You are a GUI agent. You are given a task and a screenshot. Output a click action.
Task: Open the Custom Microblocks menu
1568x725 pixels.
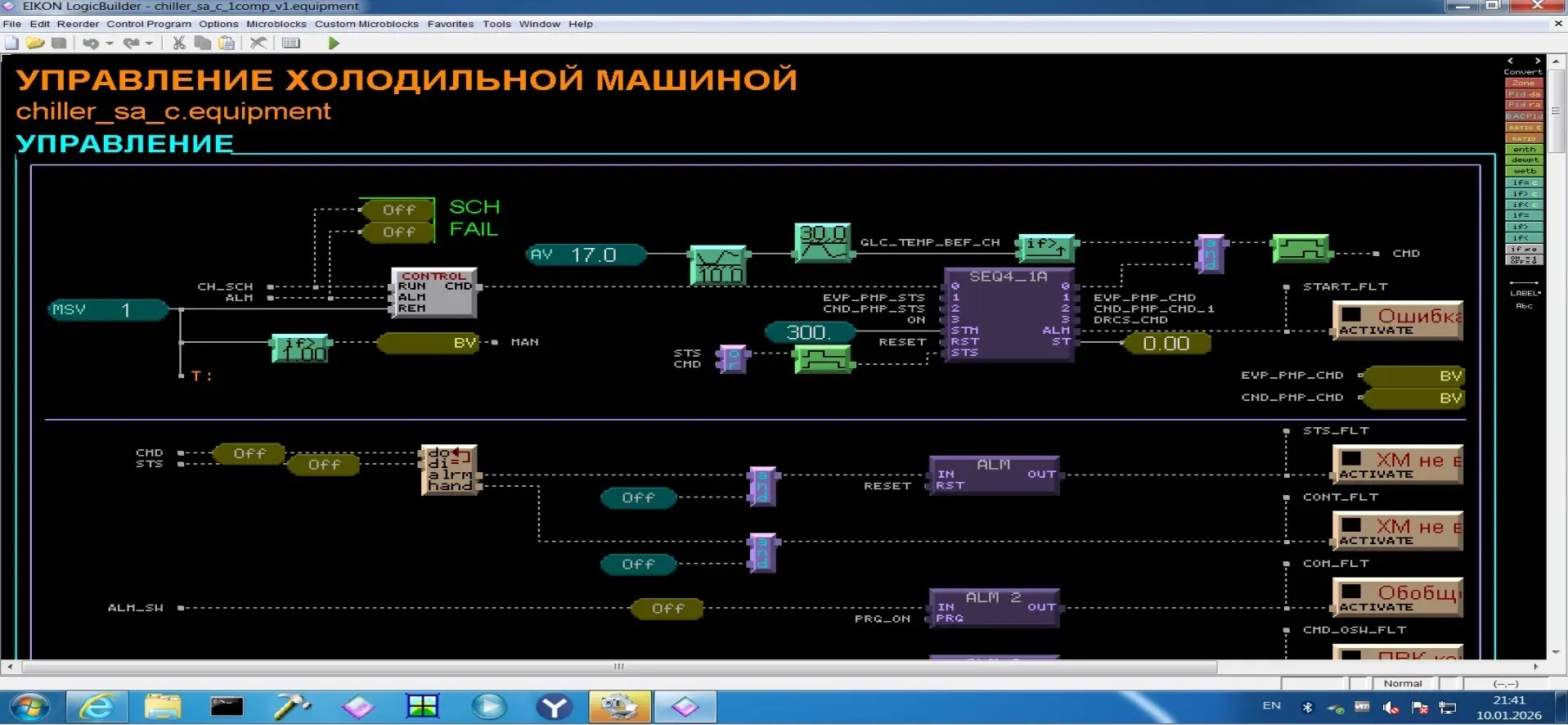[x=366, y=24]
